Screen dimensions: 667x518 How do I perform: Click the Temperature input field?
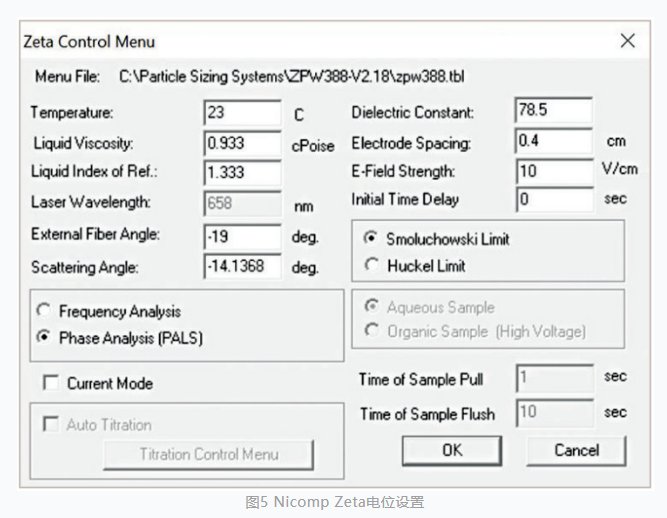point(242,113)
